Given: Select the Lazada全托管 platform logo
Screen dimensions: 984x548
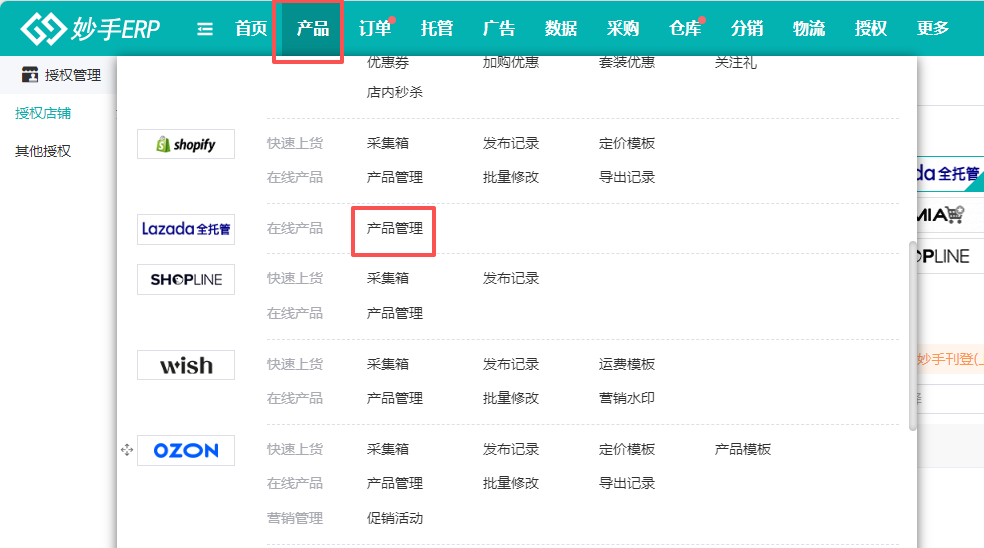Looking at the screenshot, I should (186, 229).
